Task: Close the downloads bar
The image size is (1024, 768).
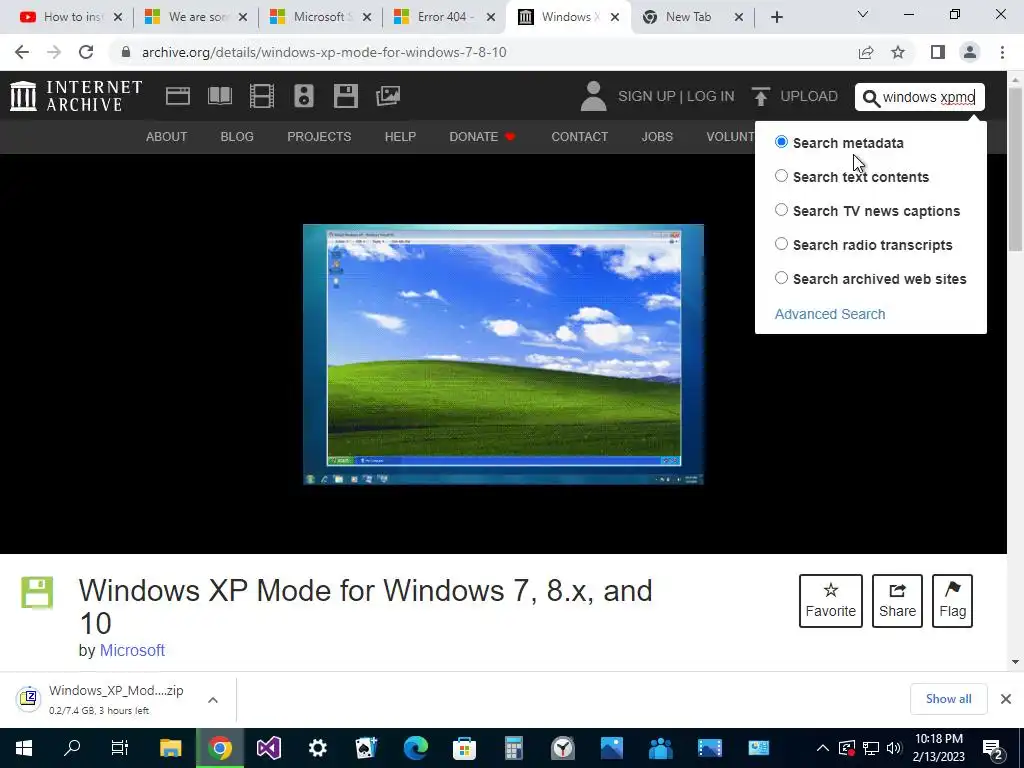Action: [1006, 699]
